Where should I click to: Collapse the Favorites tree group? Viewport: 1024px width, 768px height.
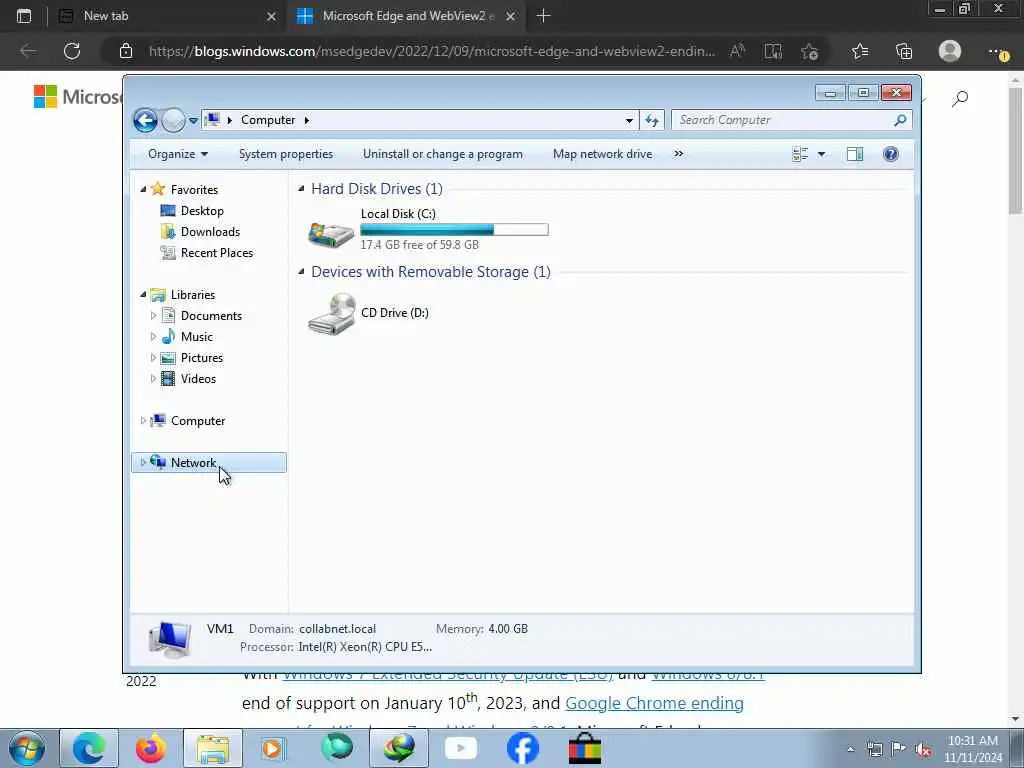143,189
